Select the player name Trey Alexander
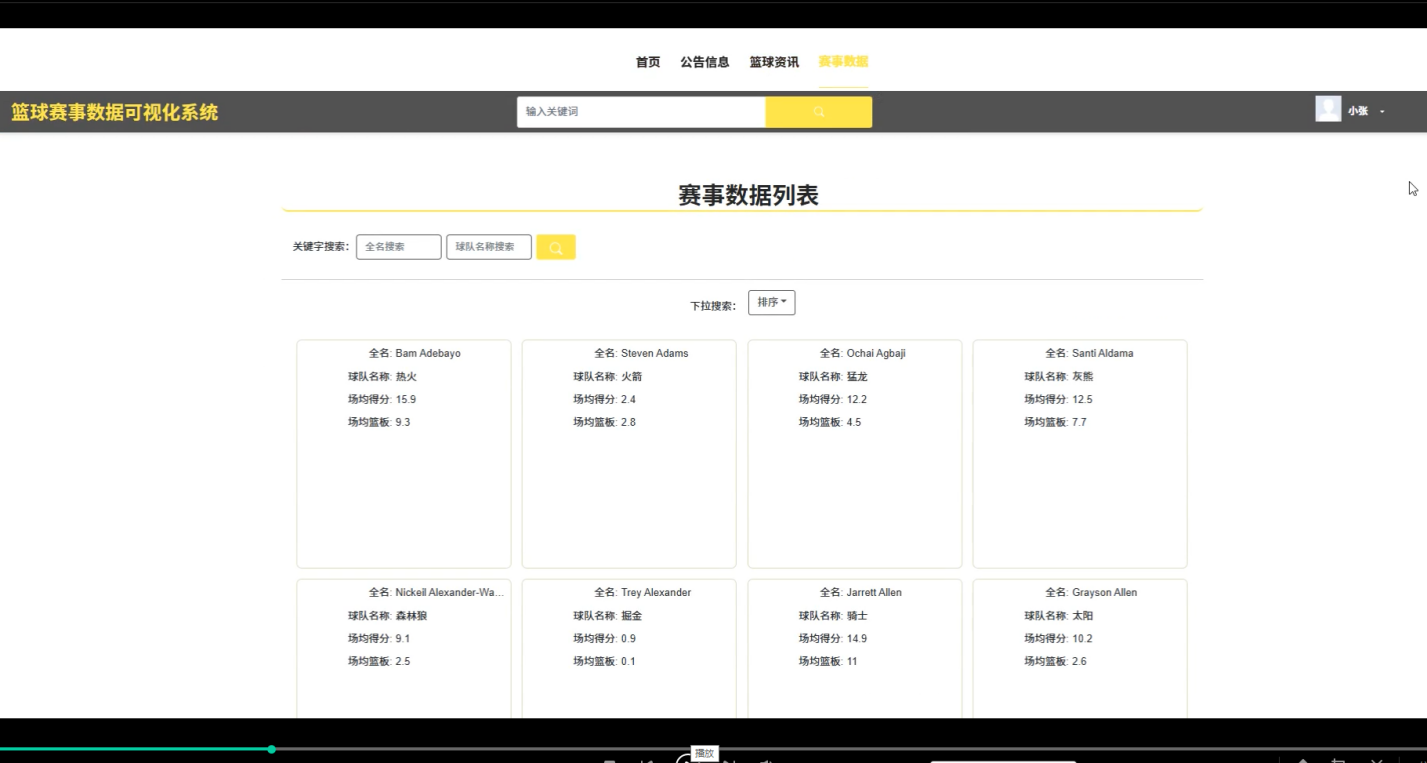Screen dimensions: 1427x763 (656, 593)
